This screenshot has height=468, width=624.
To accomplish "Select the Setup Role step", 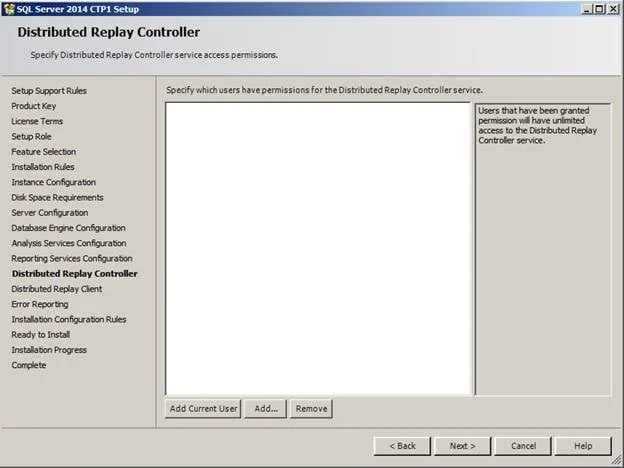I will [x=31, y=136].
